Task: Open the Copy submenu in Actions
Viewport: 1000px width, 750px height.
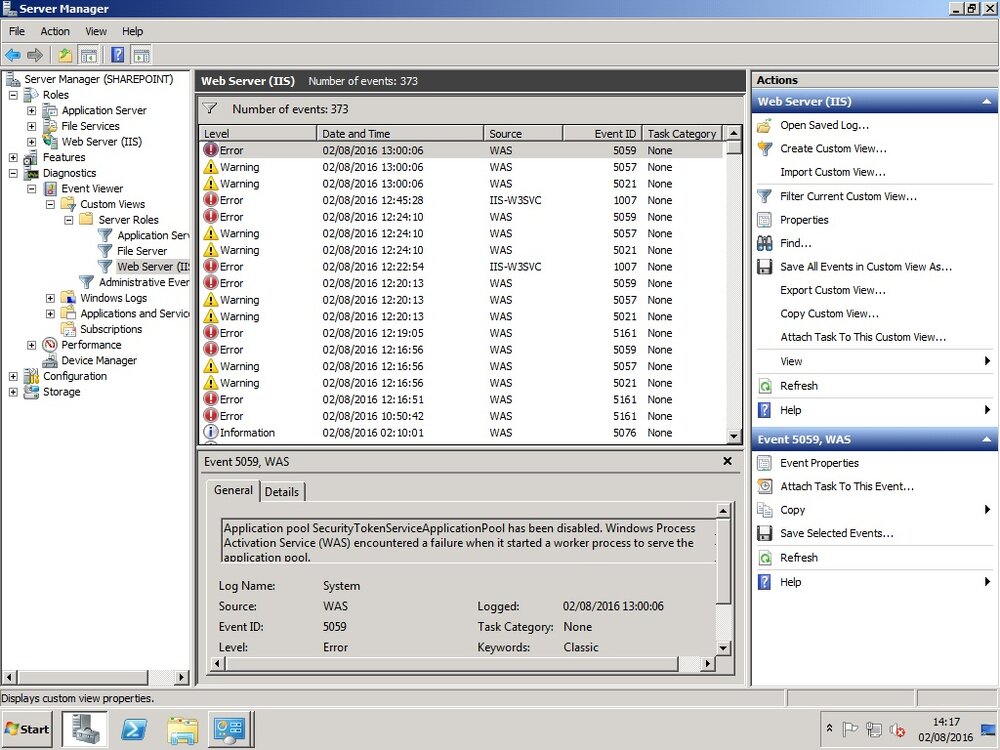Action: click(x=874, y=510)
